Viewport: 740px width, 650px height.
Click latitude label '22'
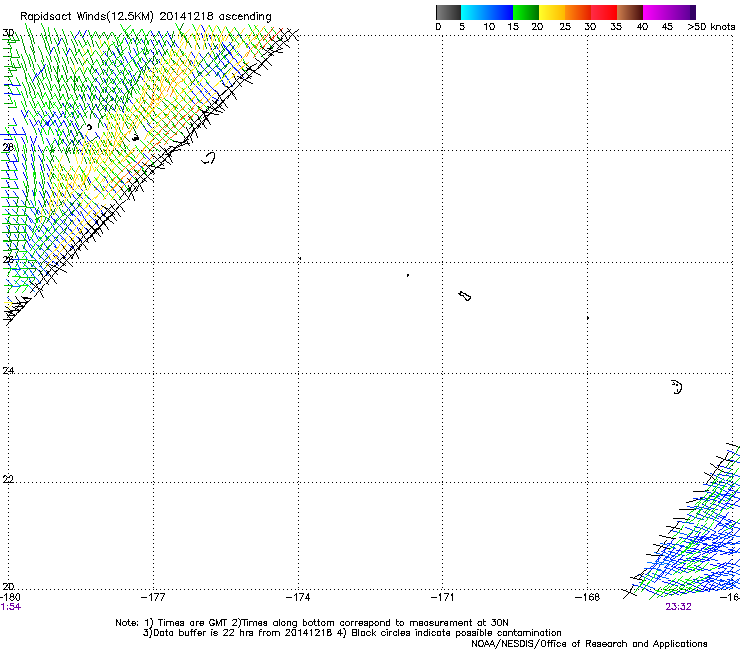tap(8, 479)
